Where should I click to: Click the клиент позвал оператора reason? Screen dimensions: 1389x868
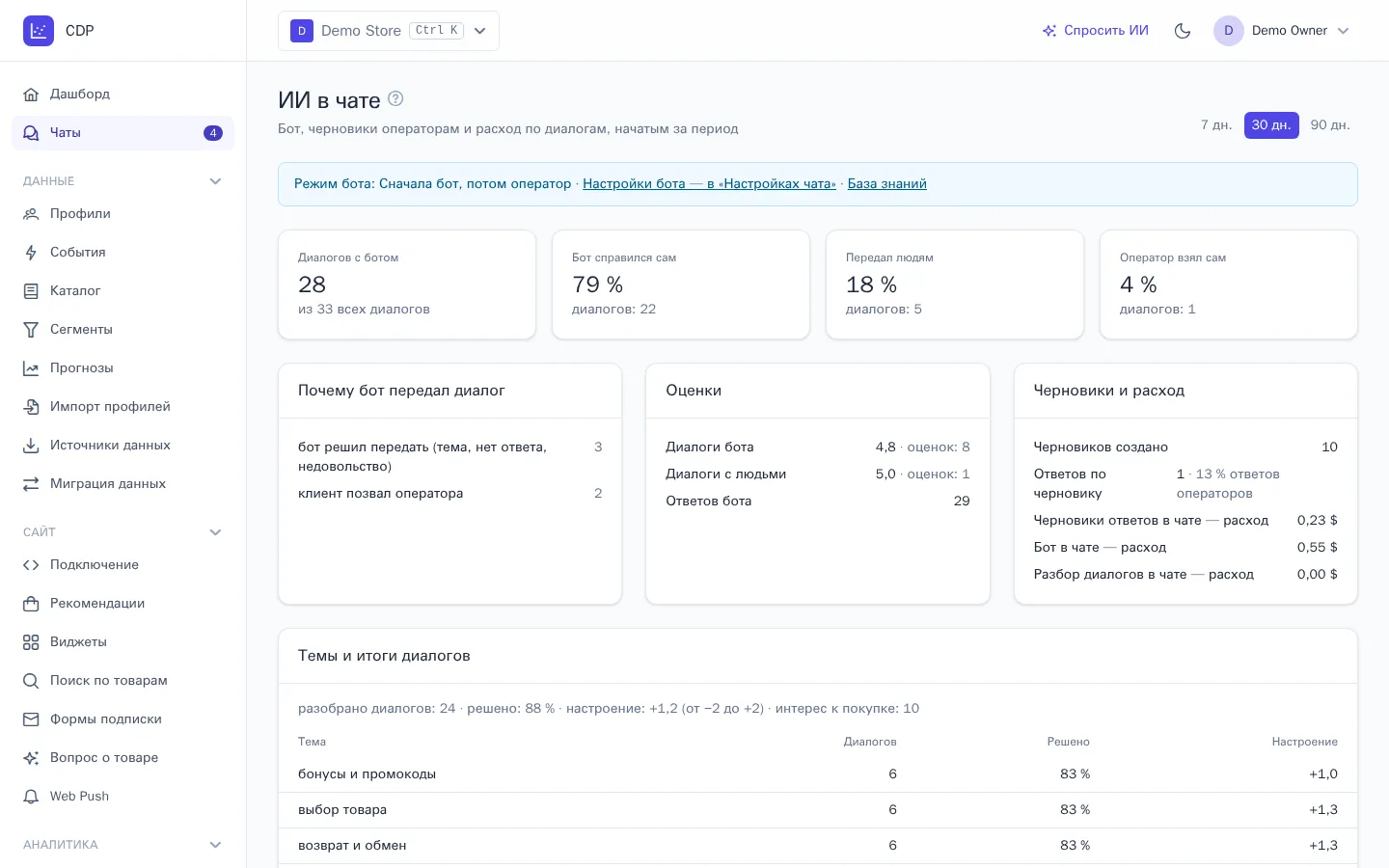(x=381, y=494)
